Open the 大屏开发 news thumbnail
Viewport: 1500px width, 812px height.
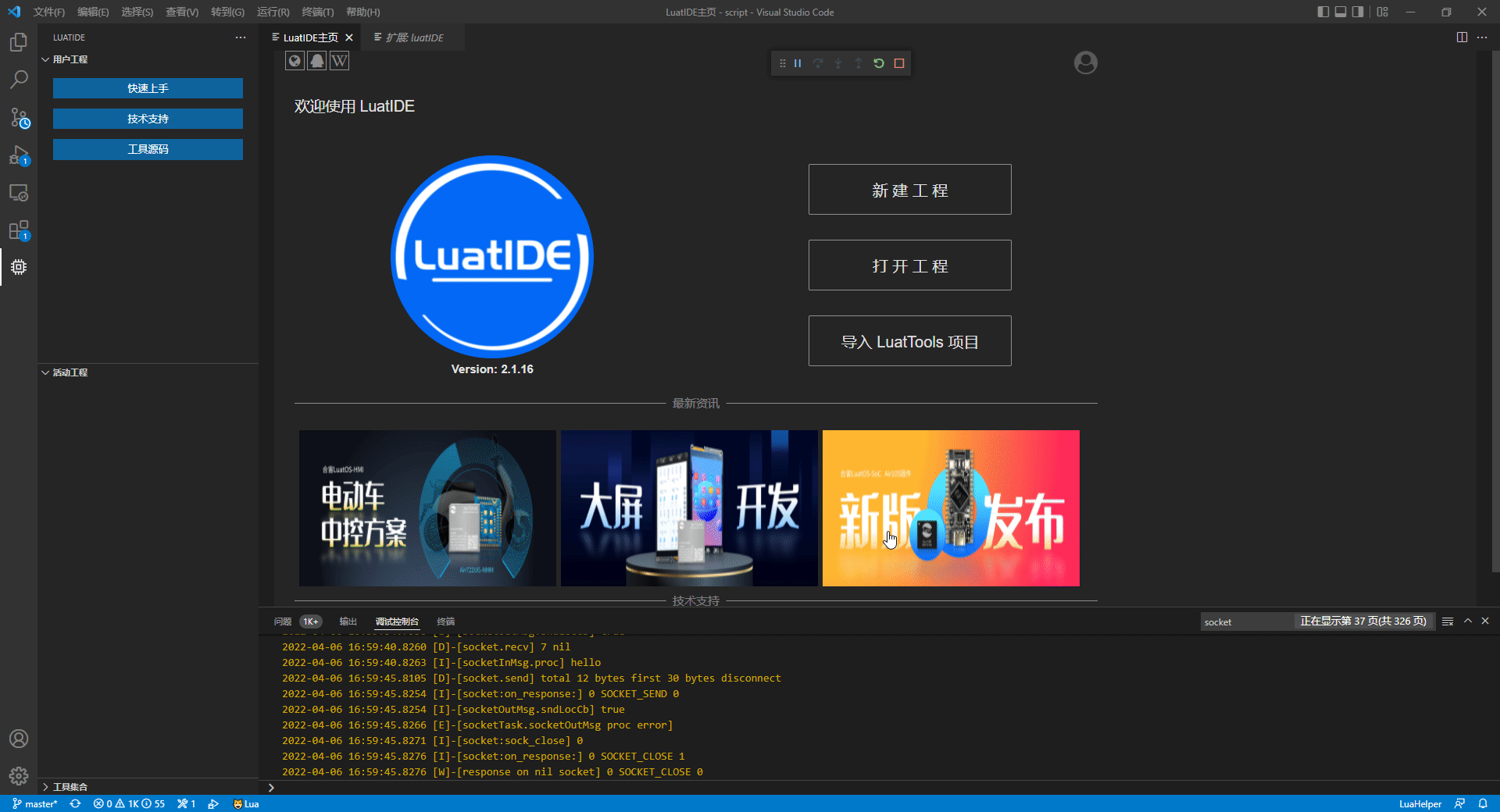[x=689, y=508]
